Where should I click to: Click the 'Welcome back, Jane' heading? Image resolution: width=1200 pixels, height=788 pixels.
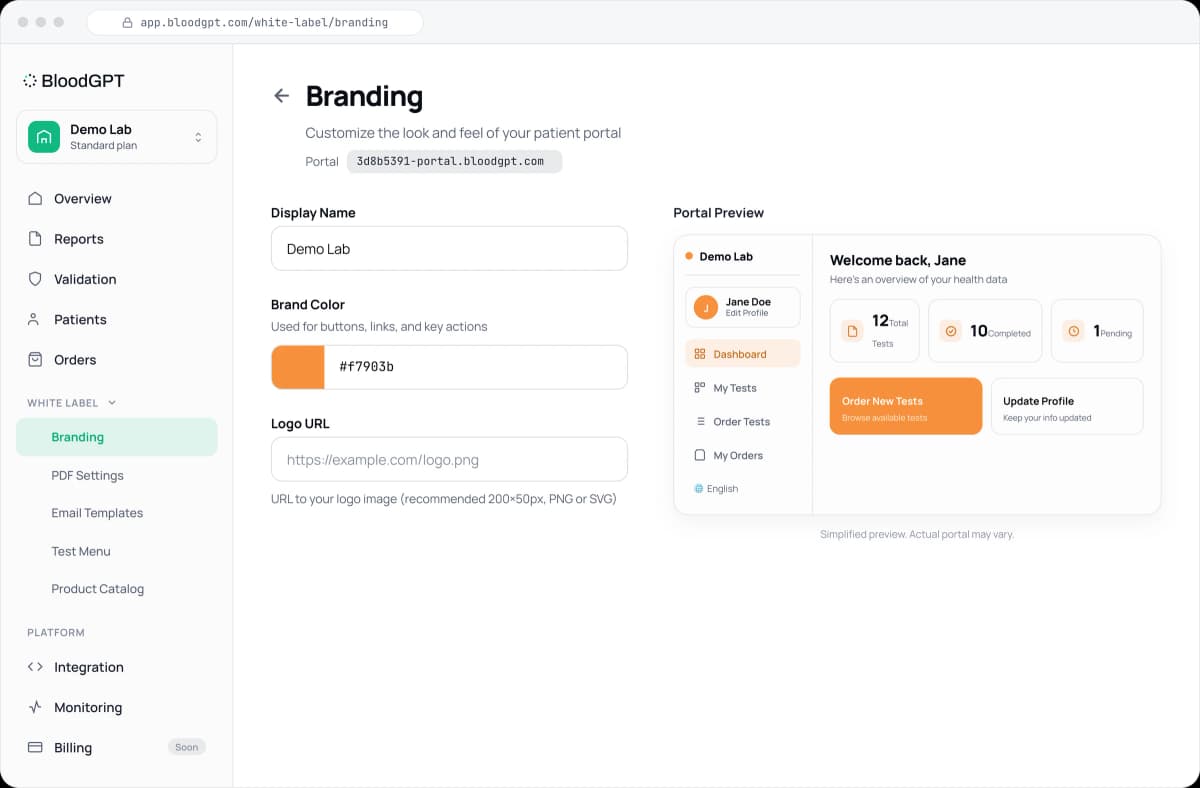[898, 260]
